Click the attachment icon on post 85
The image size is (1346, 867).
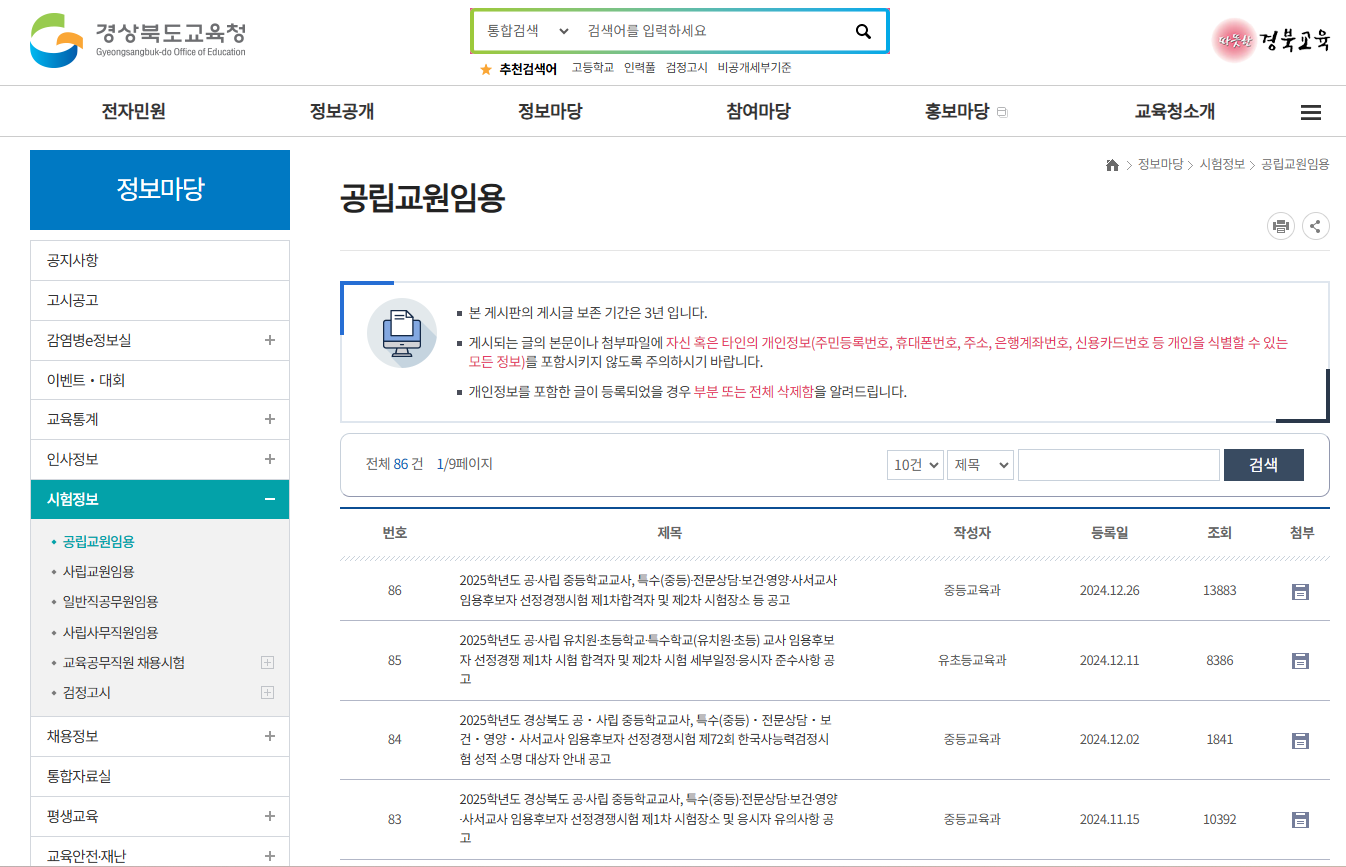click(x=1300, y=660)
